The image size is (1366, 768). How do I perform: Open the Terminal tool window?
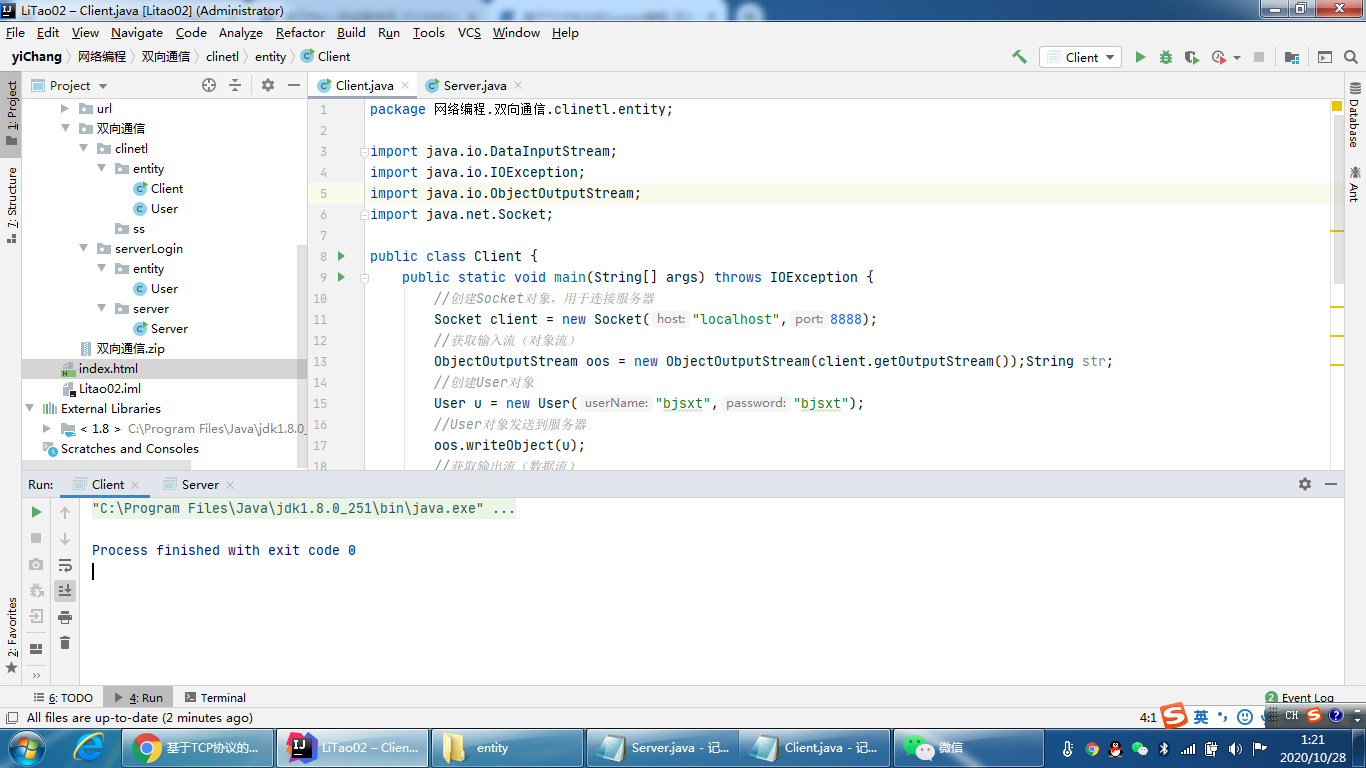coord(214,697)
